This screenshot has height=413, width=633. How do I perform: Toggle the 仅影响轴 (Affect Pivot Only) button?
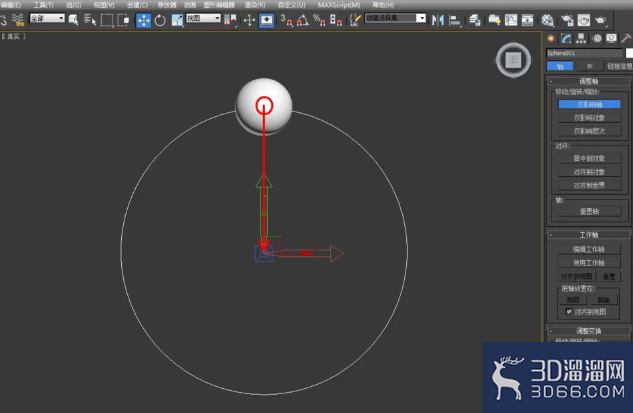pyautogui.click(x=589, y=105)
